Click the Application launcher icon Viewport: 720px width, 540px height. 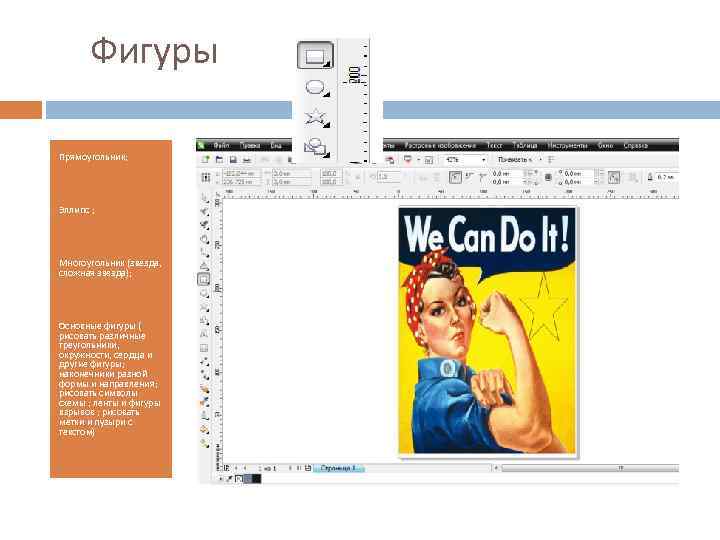point(407,159)
